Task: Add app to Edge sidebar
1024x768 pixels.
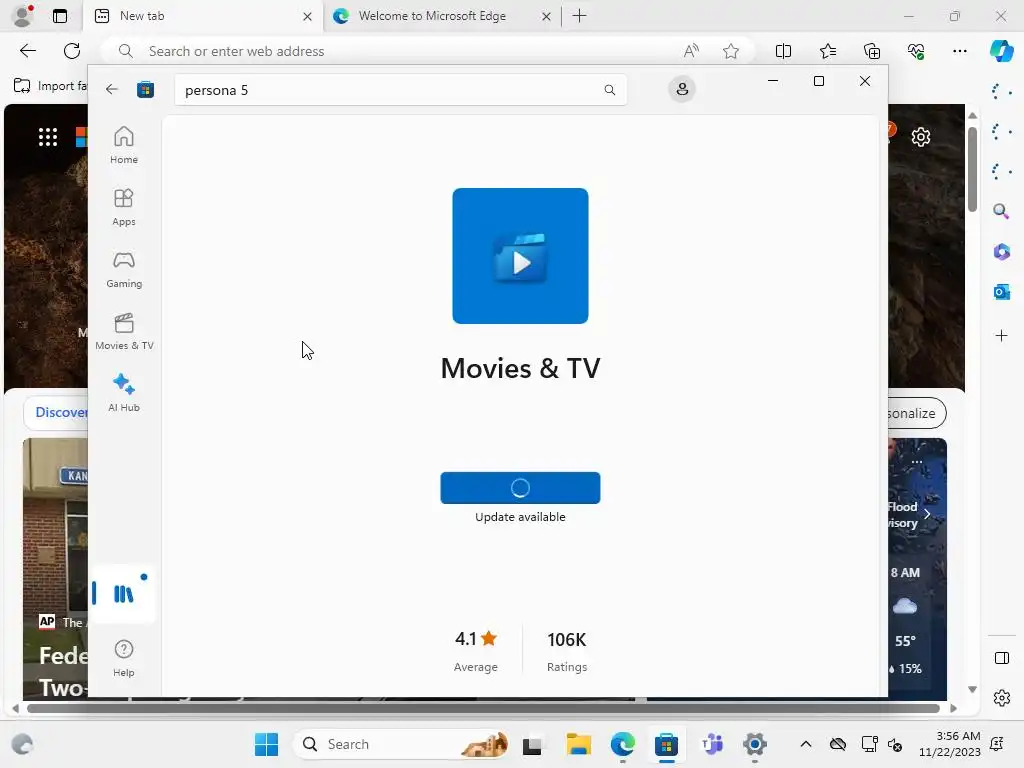Action: click(1001, 336)
